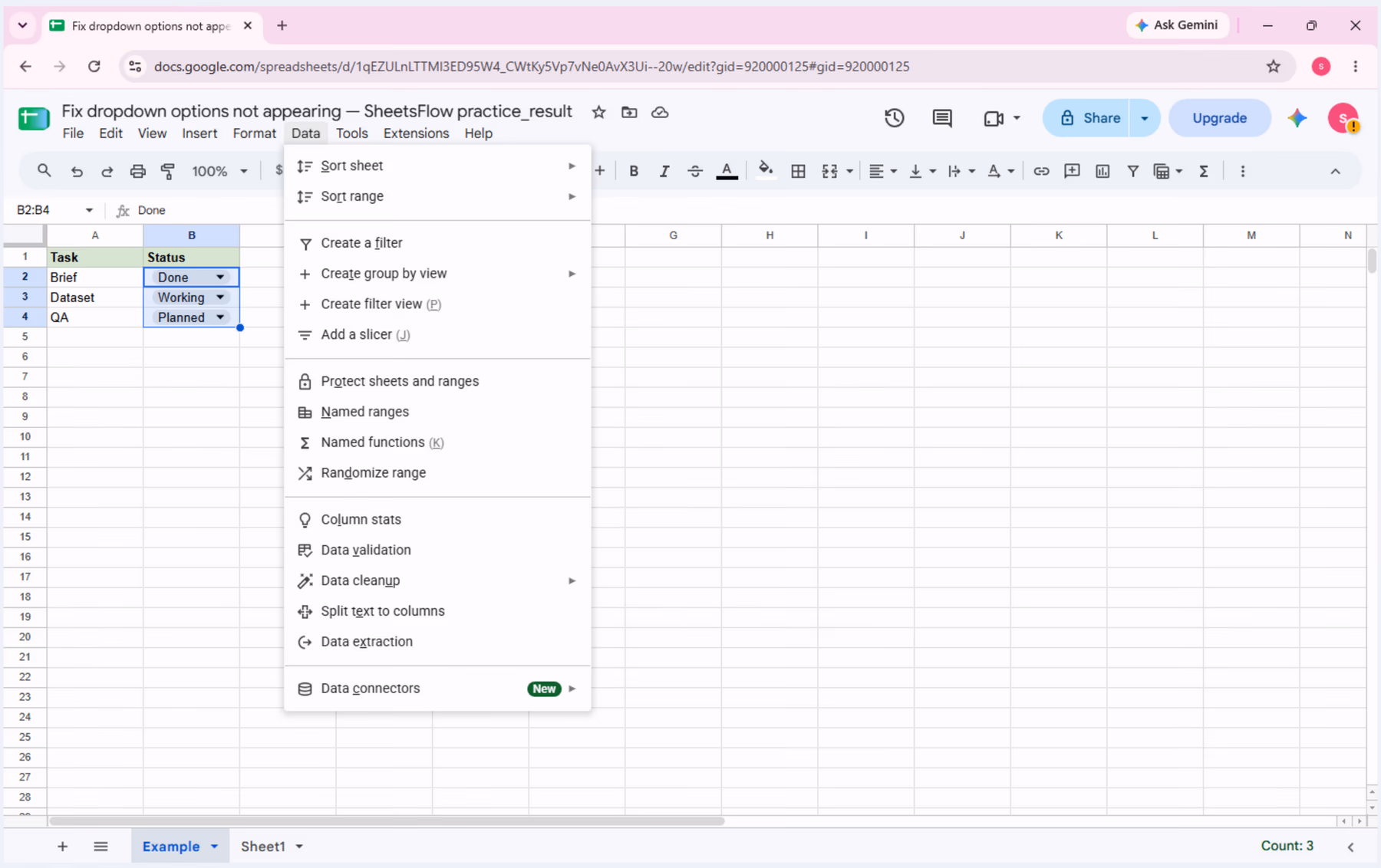Viewport: 1381px width, 868px height.
Task: Open the comments panel icon
Action: tap(941, 118)
